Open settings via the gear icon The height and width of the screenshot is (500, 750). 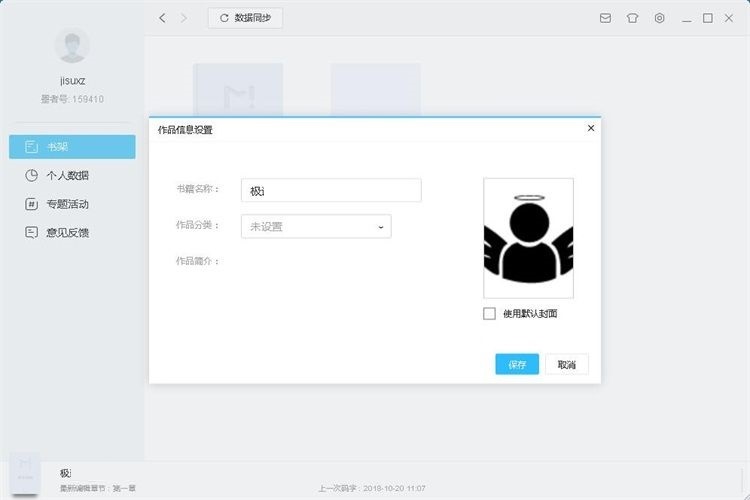click(x=659, y=18)
